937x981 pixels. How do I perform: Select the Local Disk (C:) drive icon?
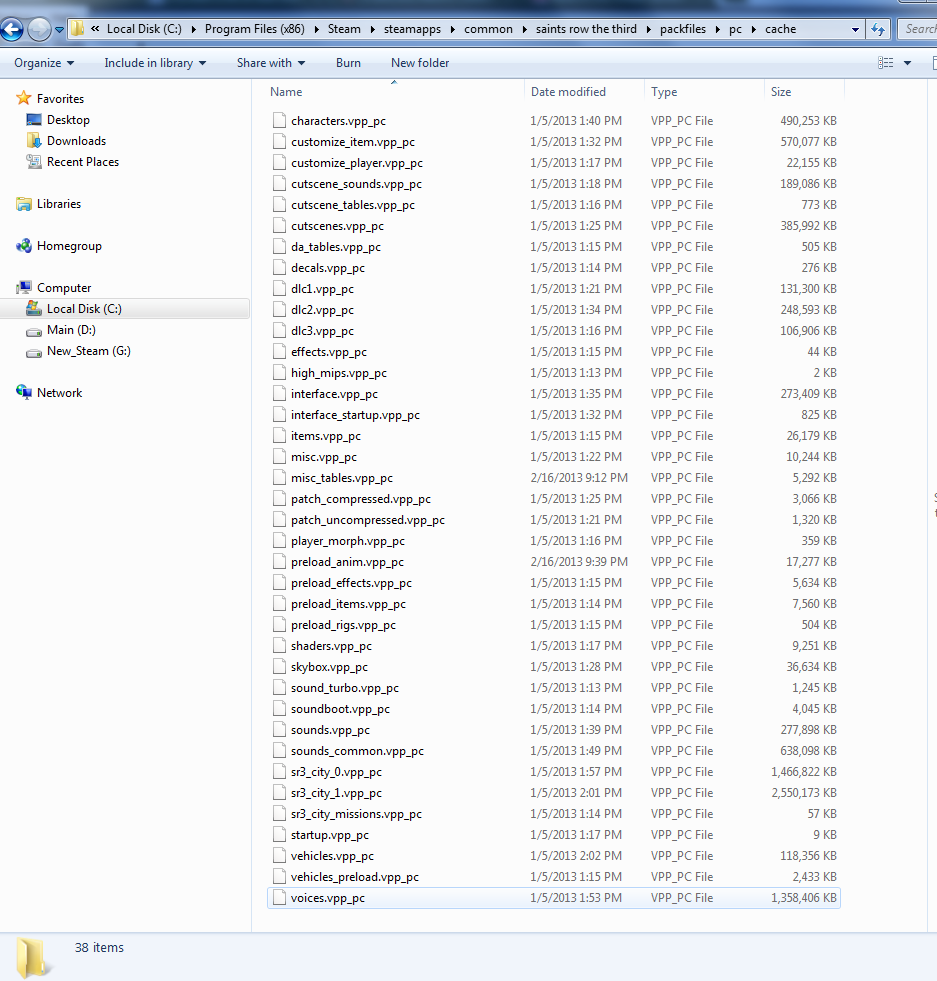34,308
